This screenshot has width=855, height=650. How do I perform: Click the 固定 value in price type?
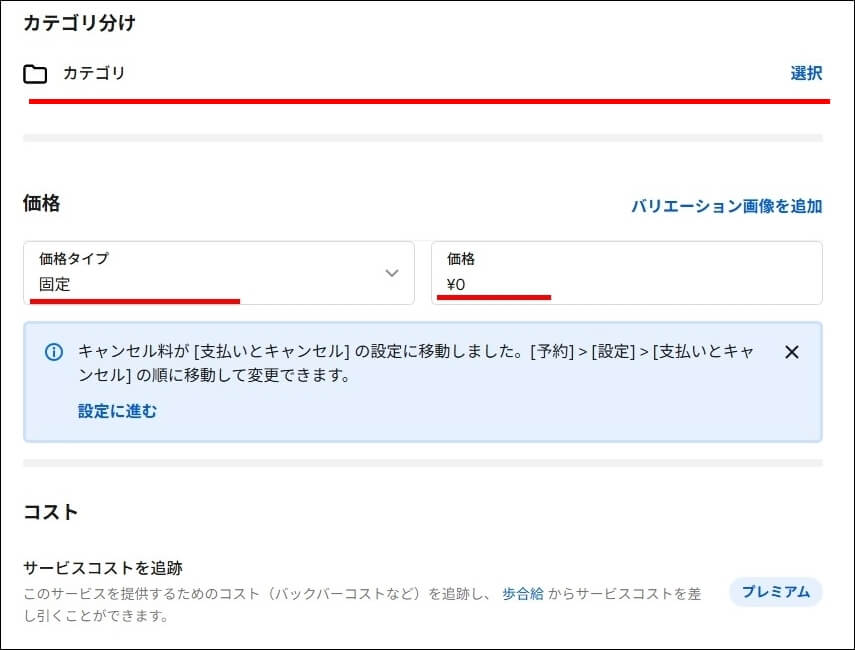point(55,284)
